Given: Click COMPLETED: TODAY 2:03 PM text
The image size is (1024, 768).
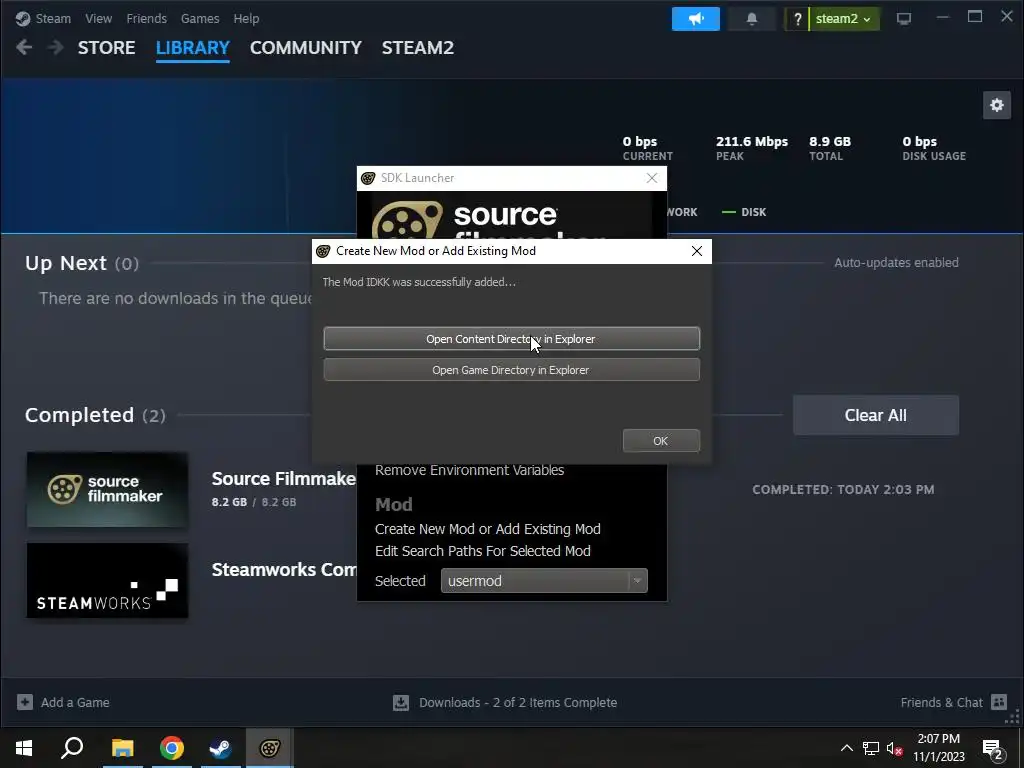Looking at the screenshot, I should coord(843,490).
